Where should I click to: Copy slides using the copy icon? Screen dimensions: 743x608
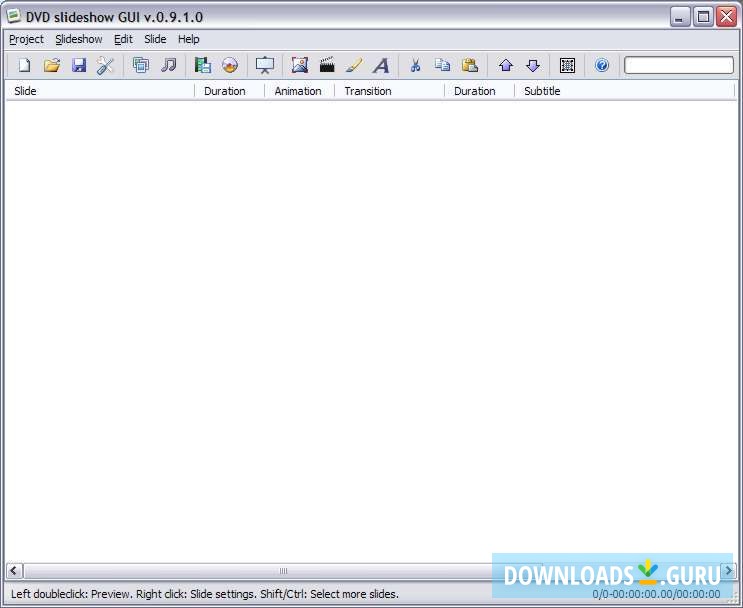click(443, 65)
